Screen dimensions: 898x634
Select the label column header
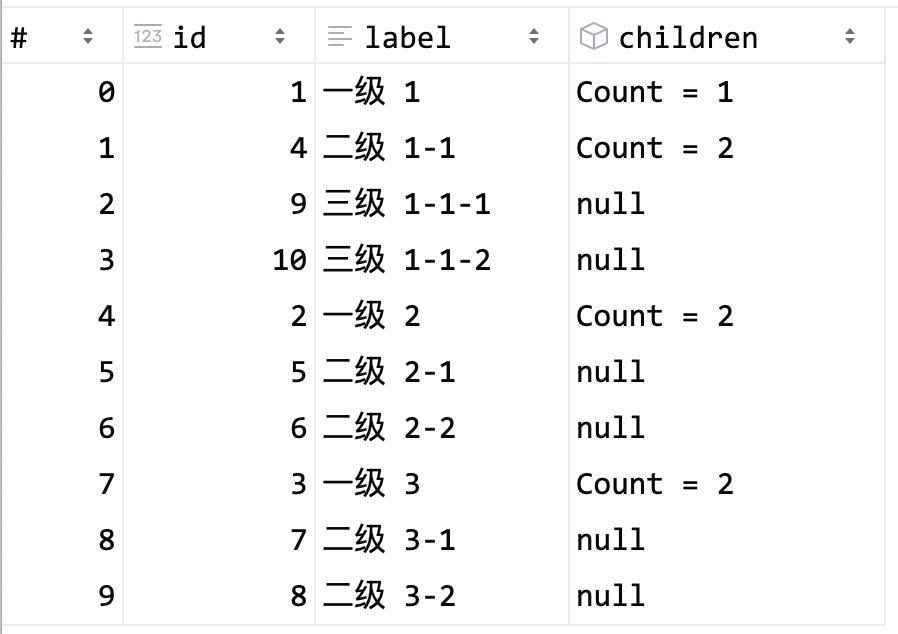(x=442, y=37)
